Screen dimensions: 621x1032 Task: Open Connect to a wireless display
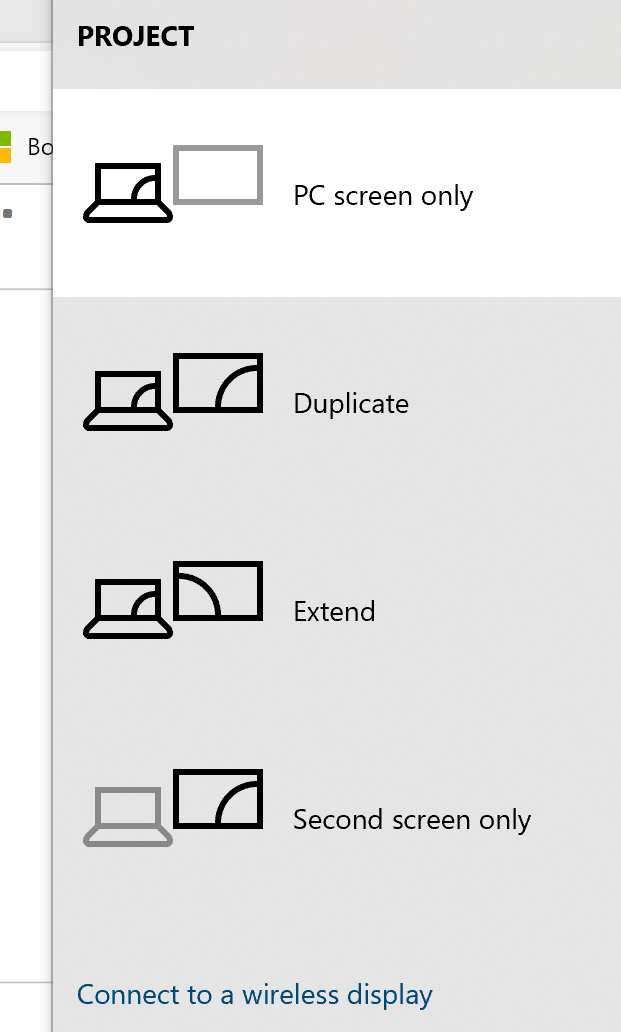pos(254,995)
